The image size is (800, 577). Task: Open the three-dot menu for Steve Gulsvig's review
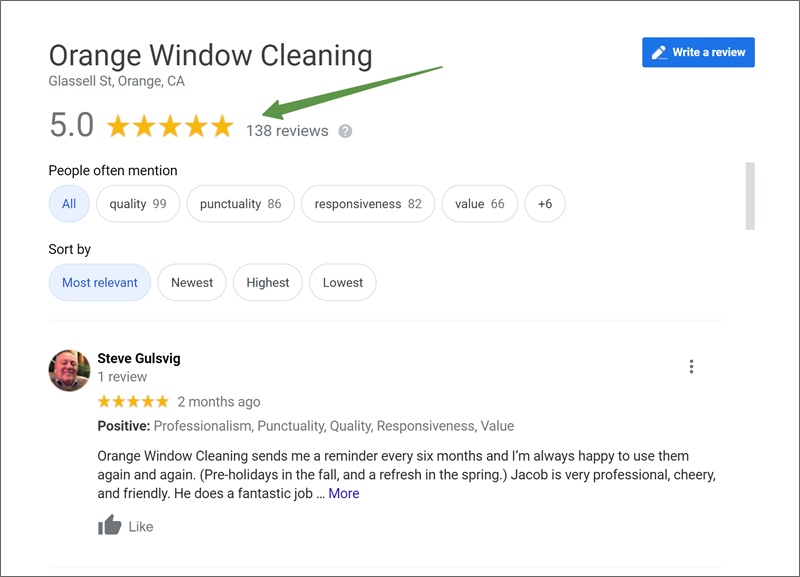coord(691,366)
